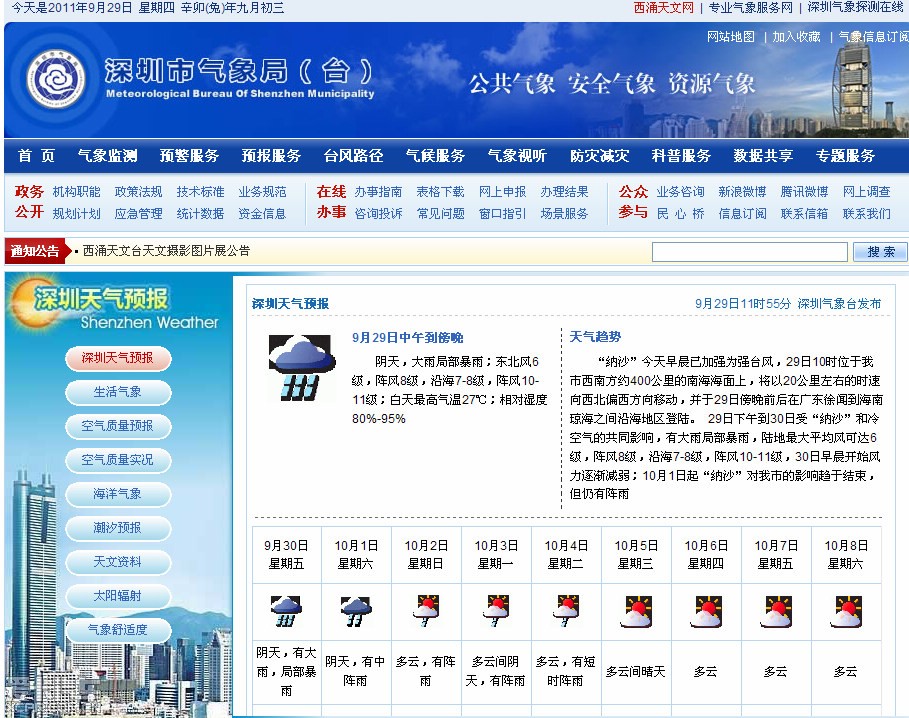Open the 西涌天文台天文摄影图片展公告 notice link

pos(166,251)
